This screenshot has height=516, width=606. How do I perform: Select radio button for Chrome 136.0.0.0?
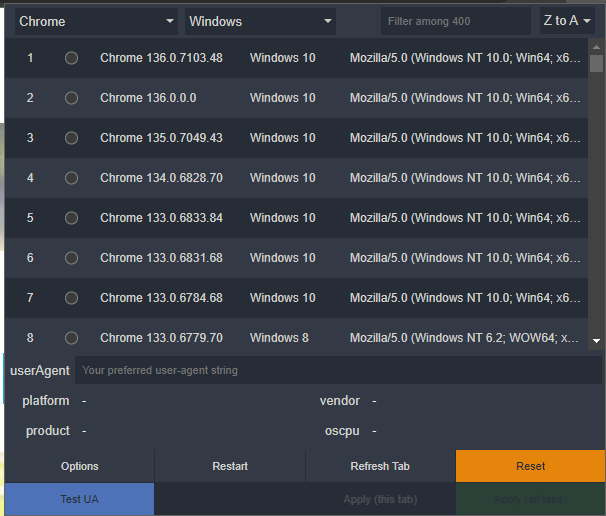pyautogui.click(x=71, y=98)
